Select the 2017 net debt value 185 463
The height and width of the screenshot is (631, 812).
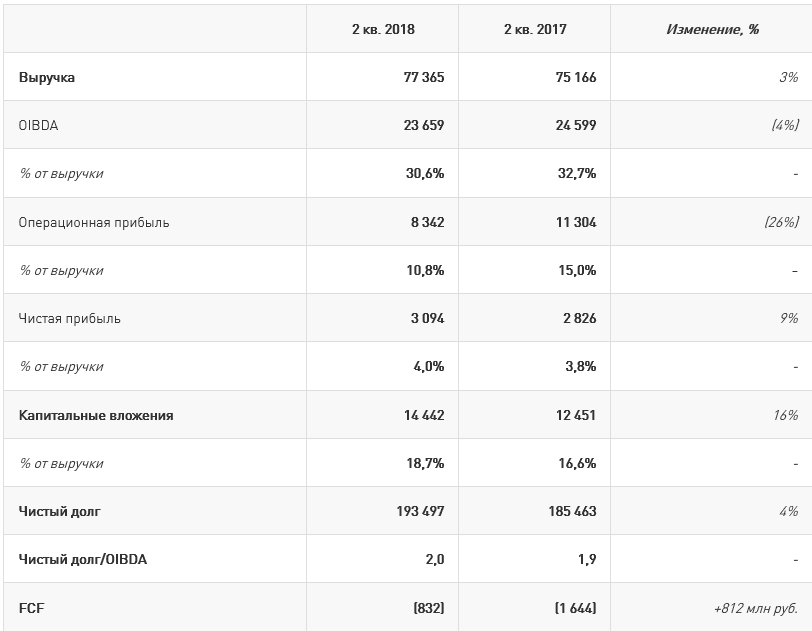572,511
